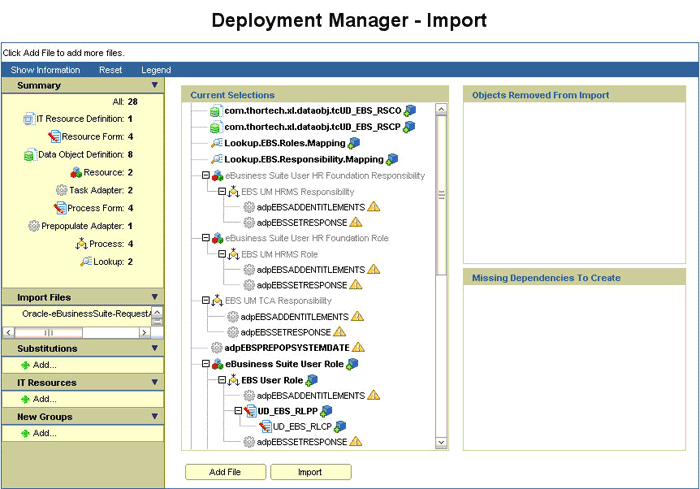Image resolution: width=700 pixels, height=489 pixels.
Task: Click the Data Object Definition summary icon
Action: point(30,155)
